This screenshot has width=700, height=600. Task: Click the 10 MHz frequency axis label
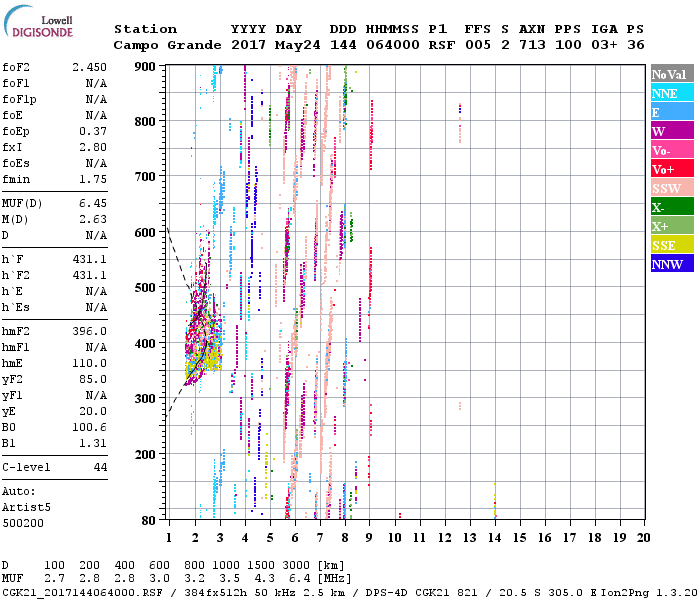click(x=394, y=538)
